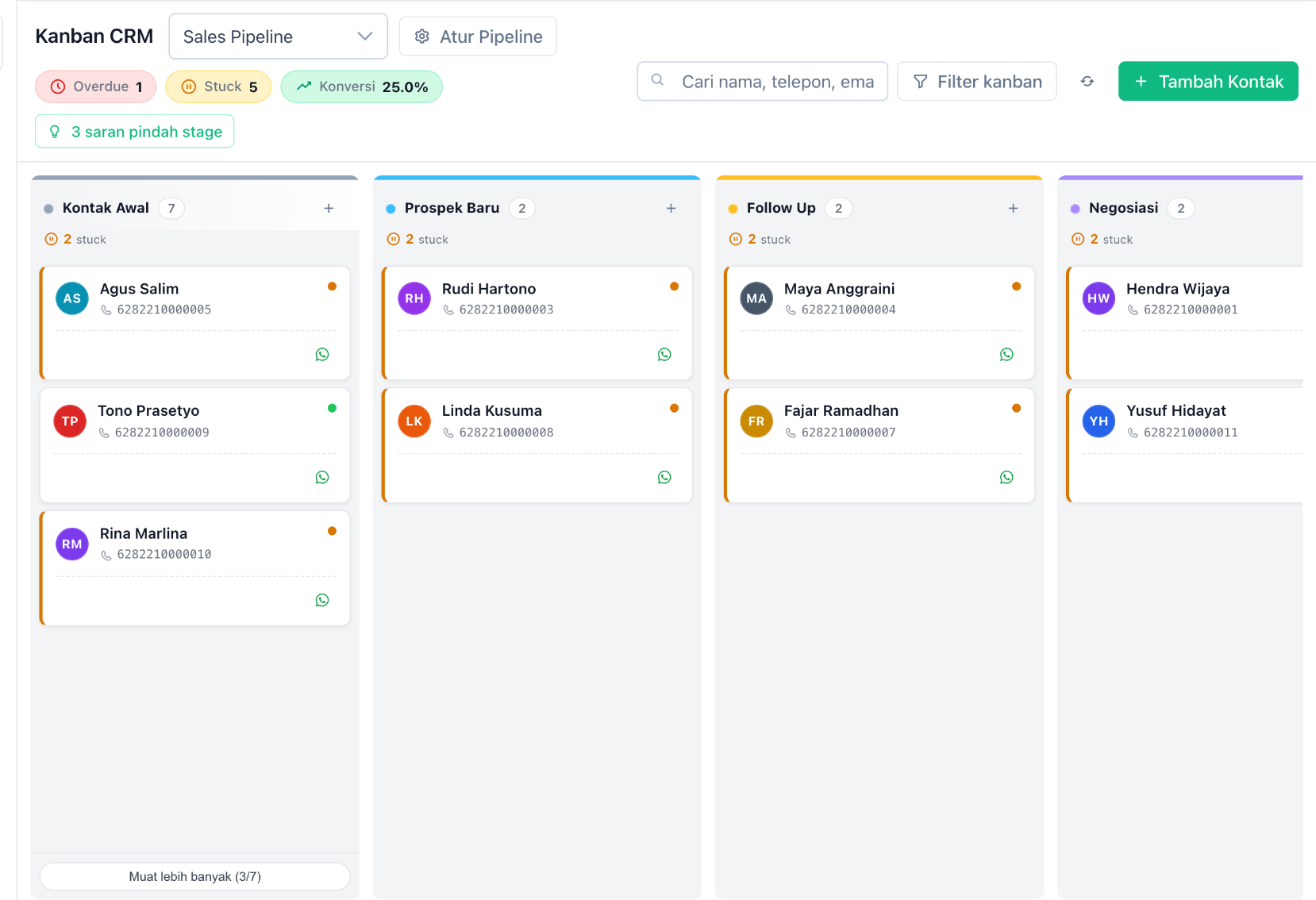
Task: Click the HW avatar of Hendra Wijaya
Action: click(1099, 298)
